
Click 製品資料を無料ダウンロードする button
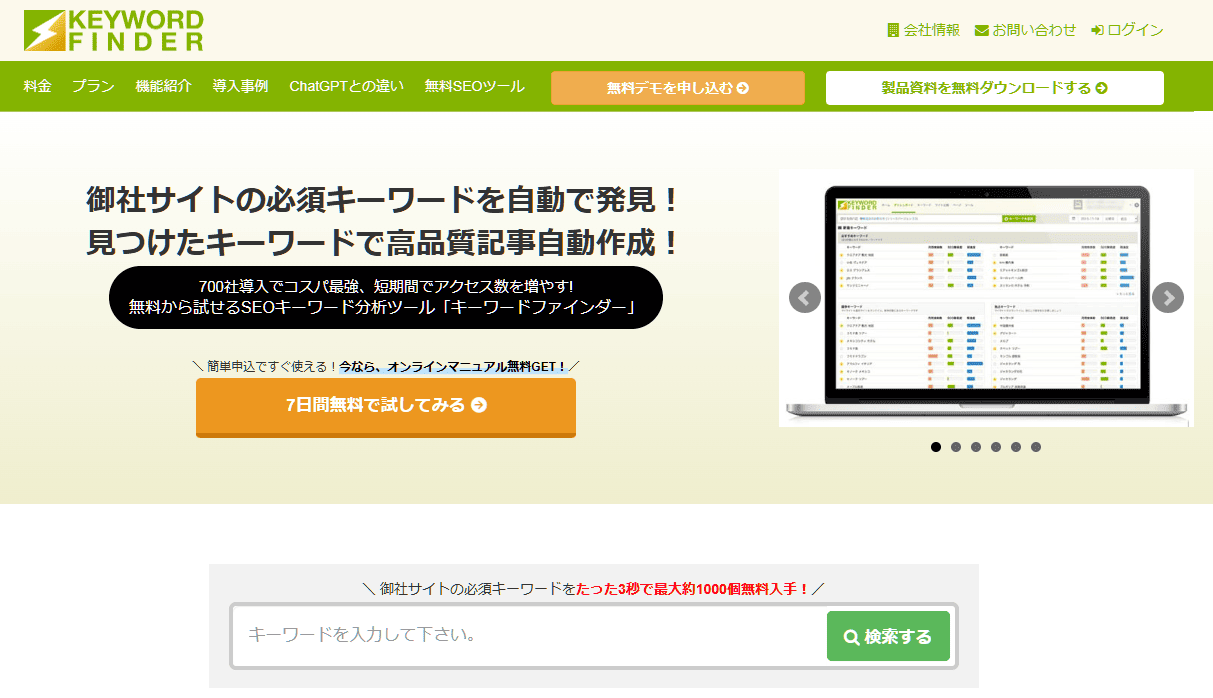tap(994, 88)
